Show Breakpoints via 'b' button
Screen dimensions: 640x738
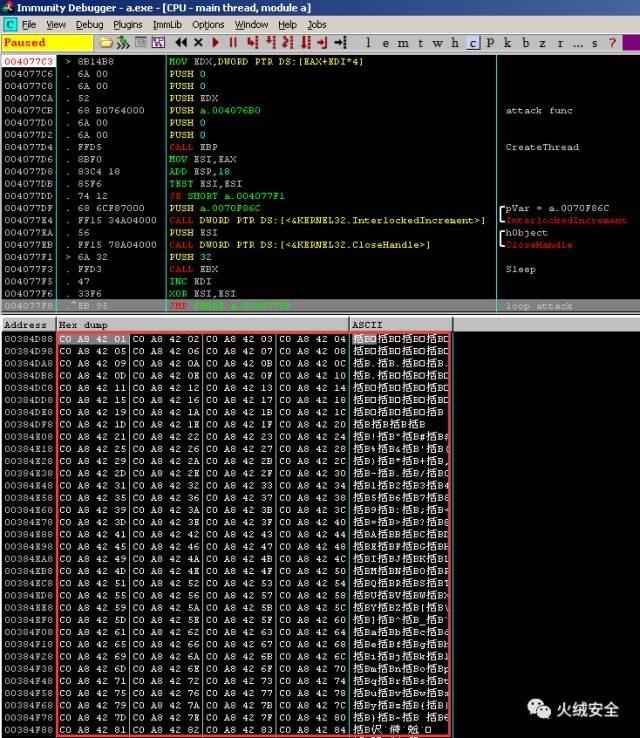coord(525,43)
